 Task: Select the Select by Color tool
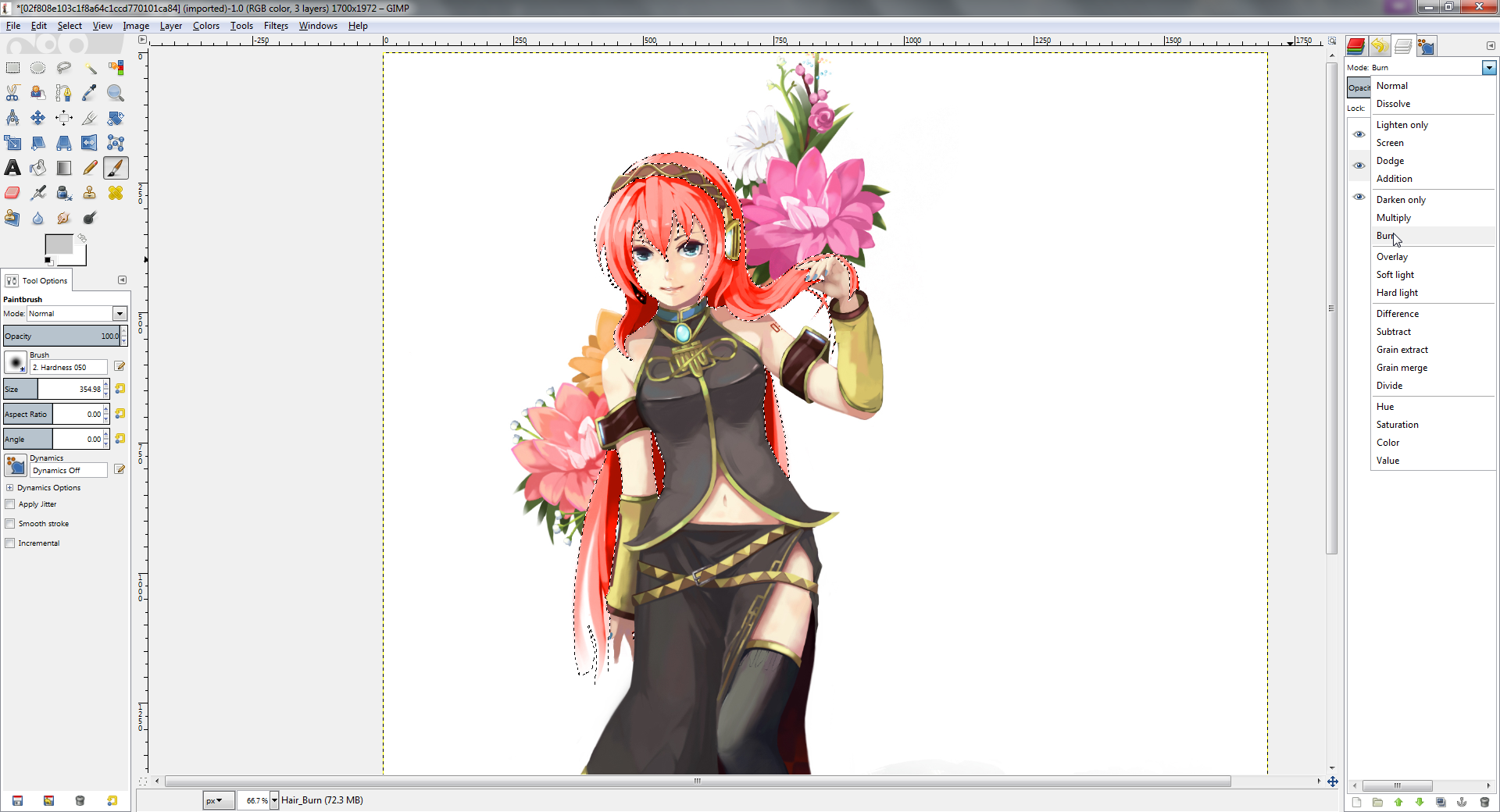116,68
